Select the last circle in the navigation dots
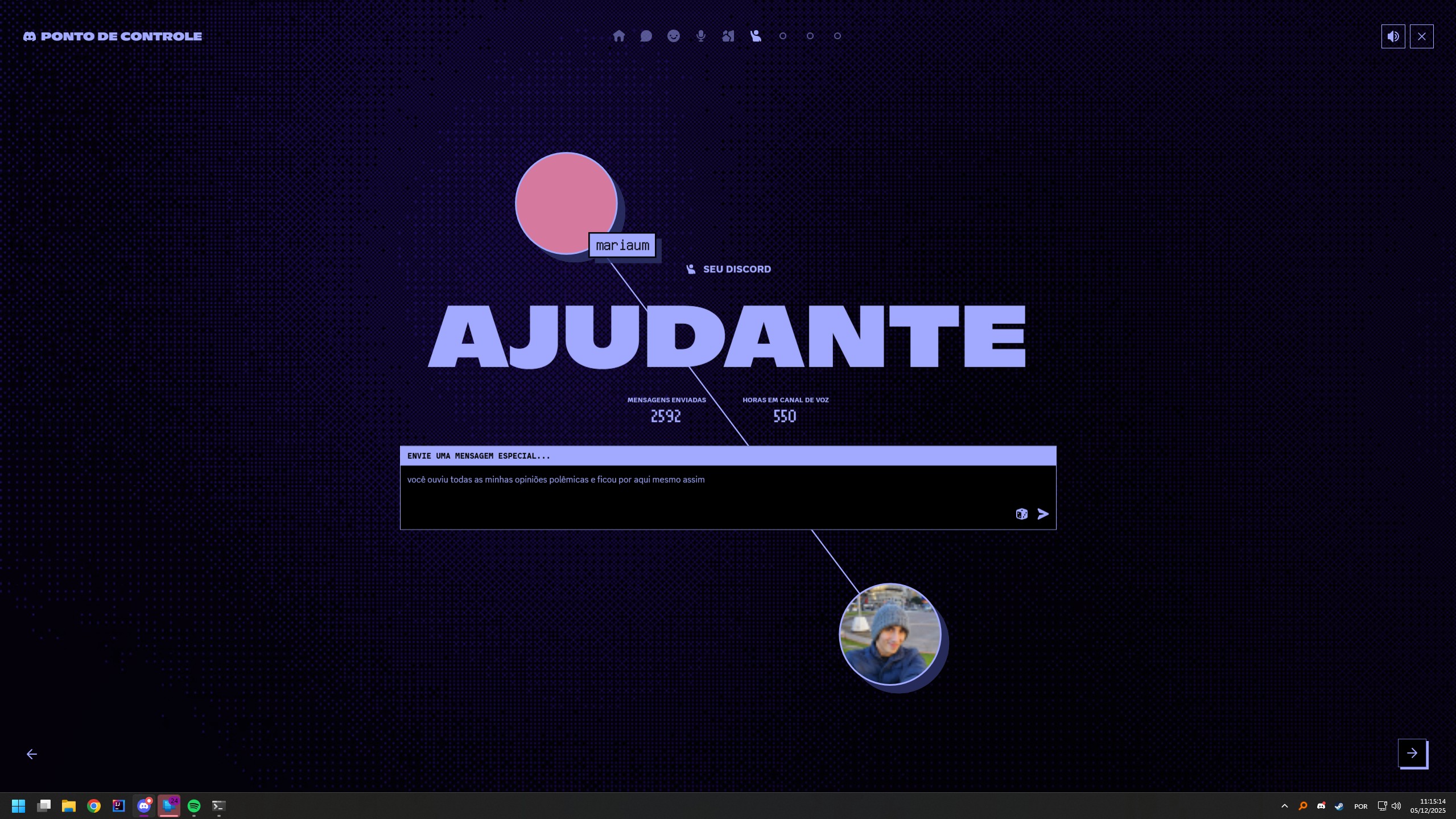 pos(837,36)
